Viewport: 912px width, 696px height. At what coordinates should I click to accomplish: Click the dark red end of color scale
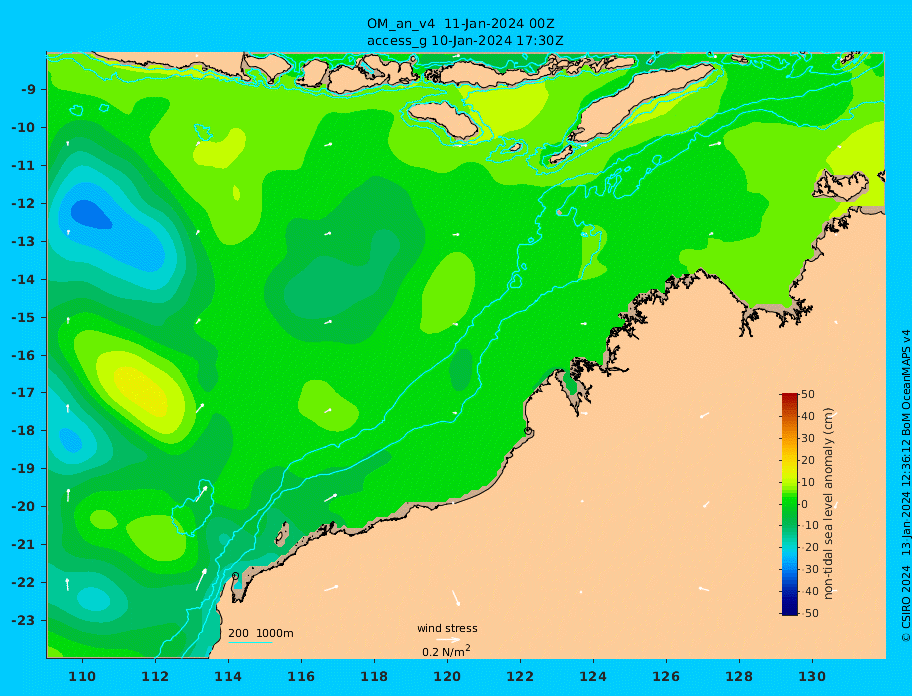click(789, 397)
